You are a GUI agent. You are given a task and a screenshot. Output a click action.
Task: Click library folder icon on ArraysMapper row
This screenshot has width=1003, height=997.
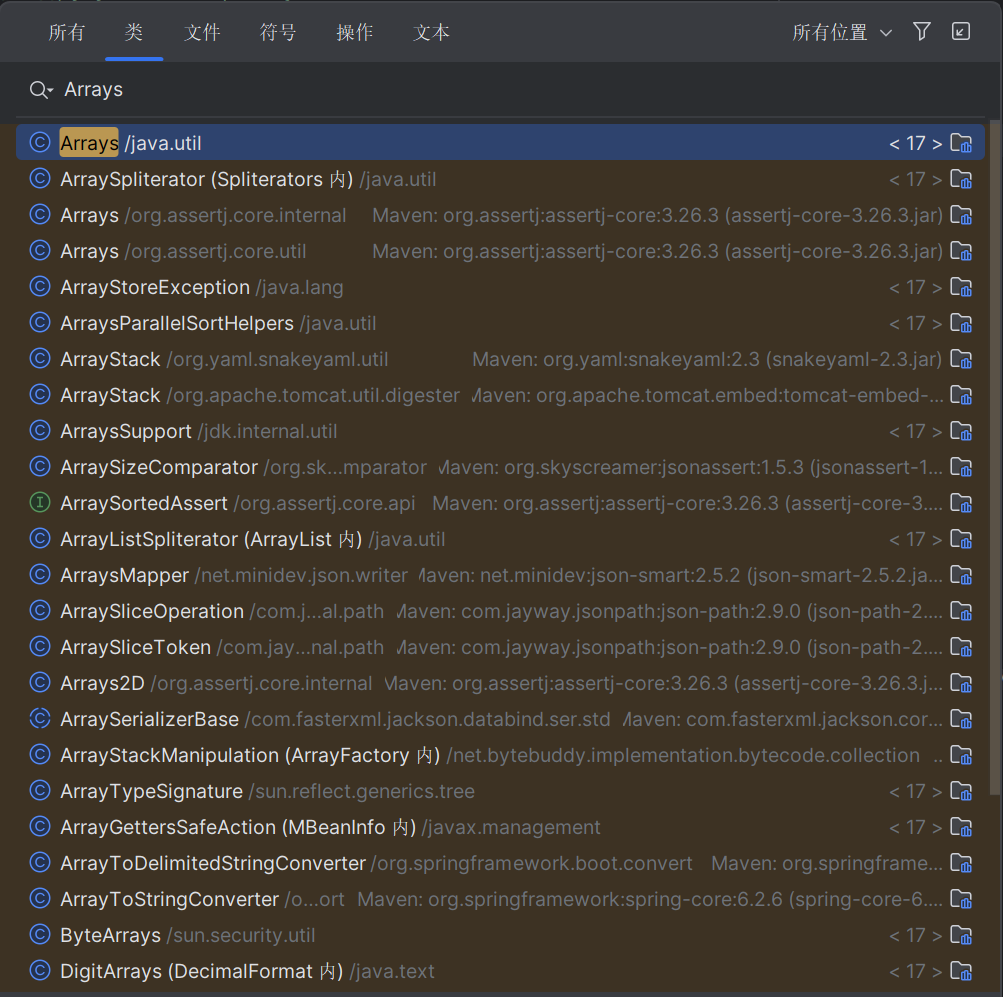(x=961, y=575)
